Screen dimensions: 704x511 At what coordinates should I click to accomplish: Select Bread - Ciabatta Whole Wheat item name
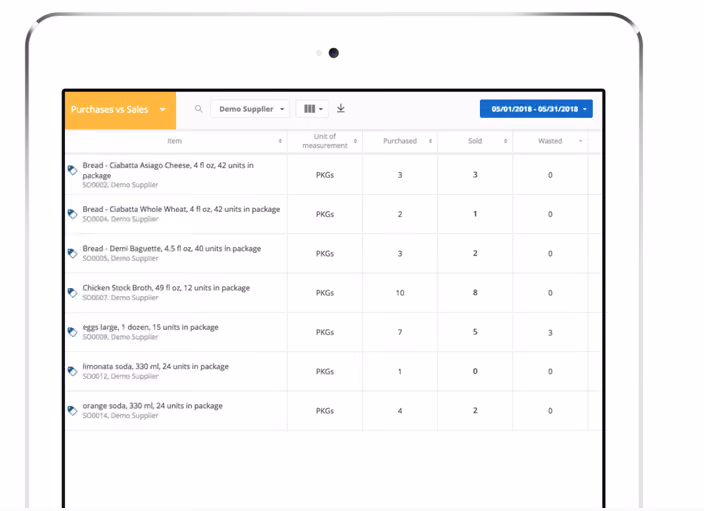pyautogui.click(x=181, y=209)
